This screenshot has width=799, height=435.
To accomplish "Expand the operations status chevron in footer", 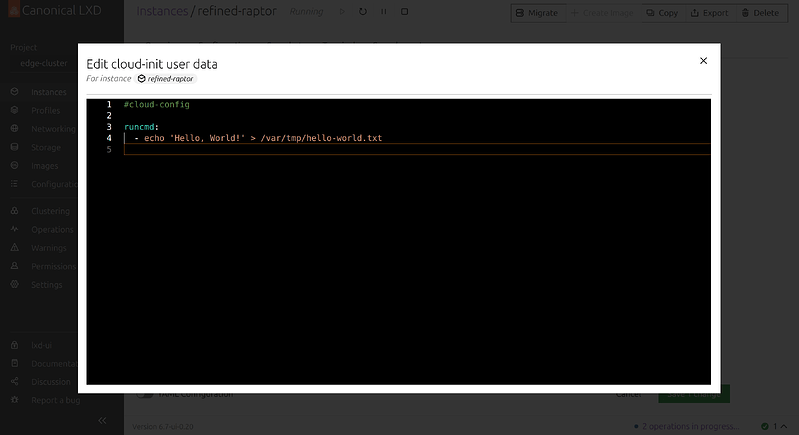I will pyautogui.click(x=786, y=425).
